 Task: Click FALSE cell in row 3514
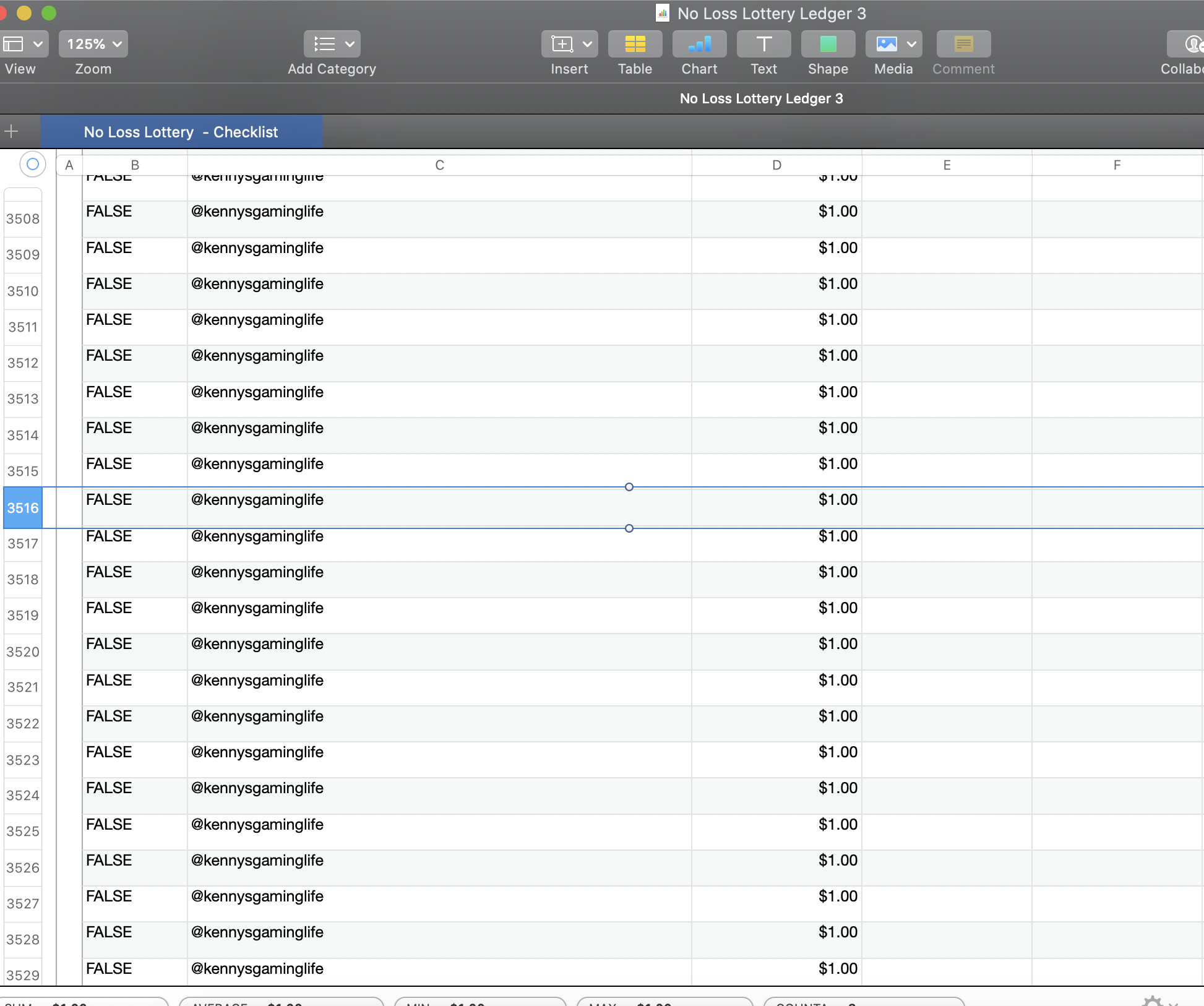click(x=135, y=436)
